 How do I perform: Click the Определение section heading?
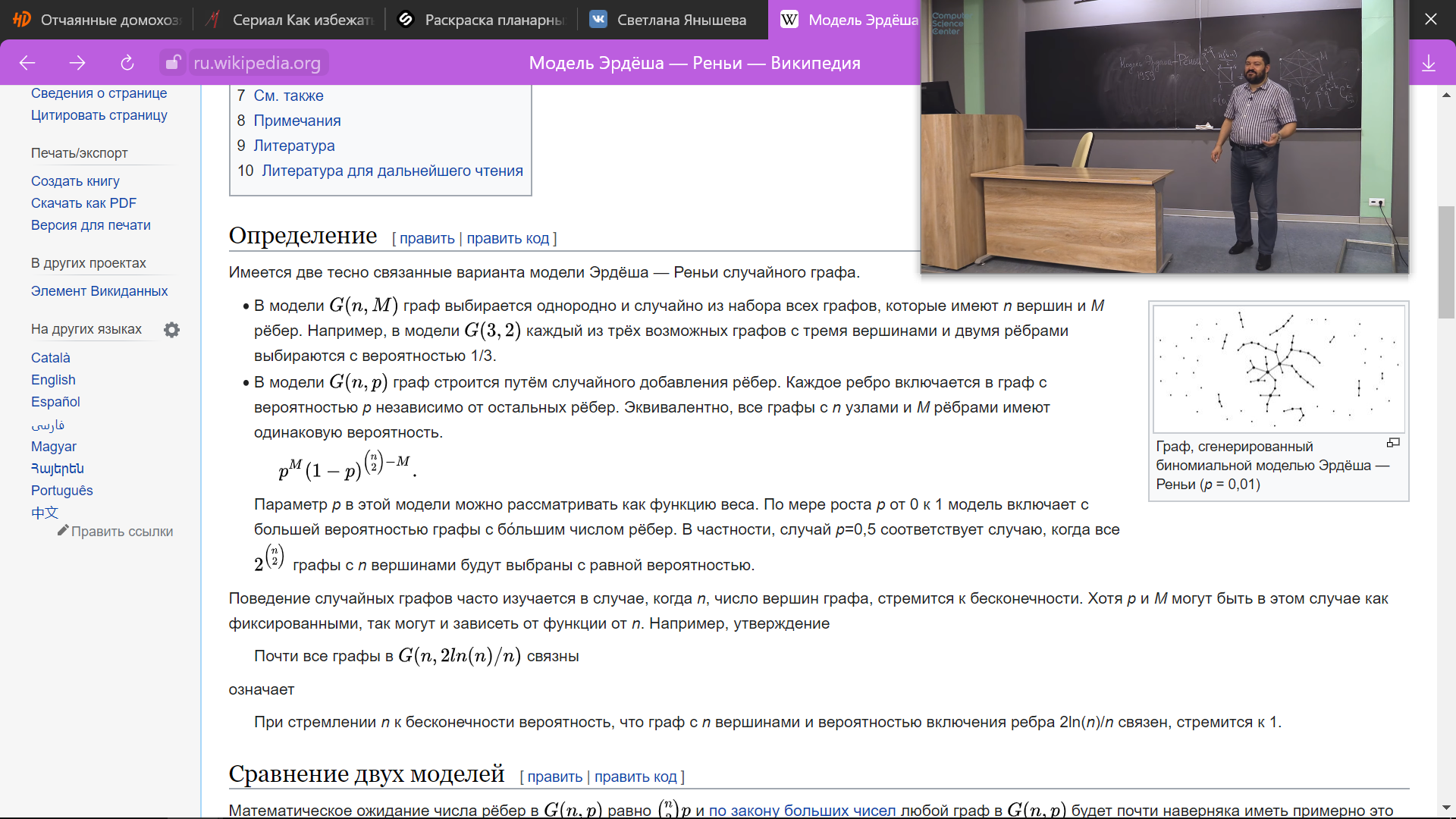(303, 236)
